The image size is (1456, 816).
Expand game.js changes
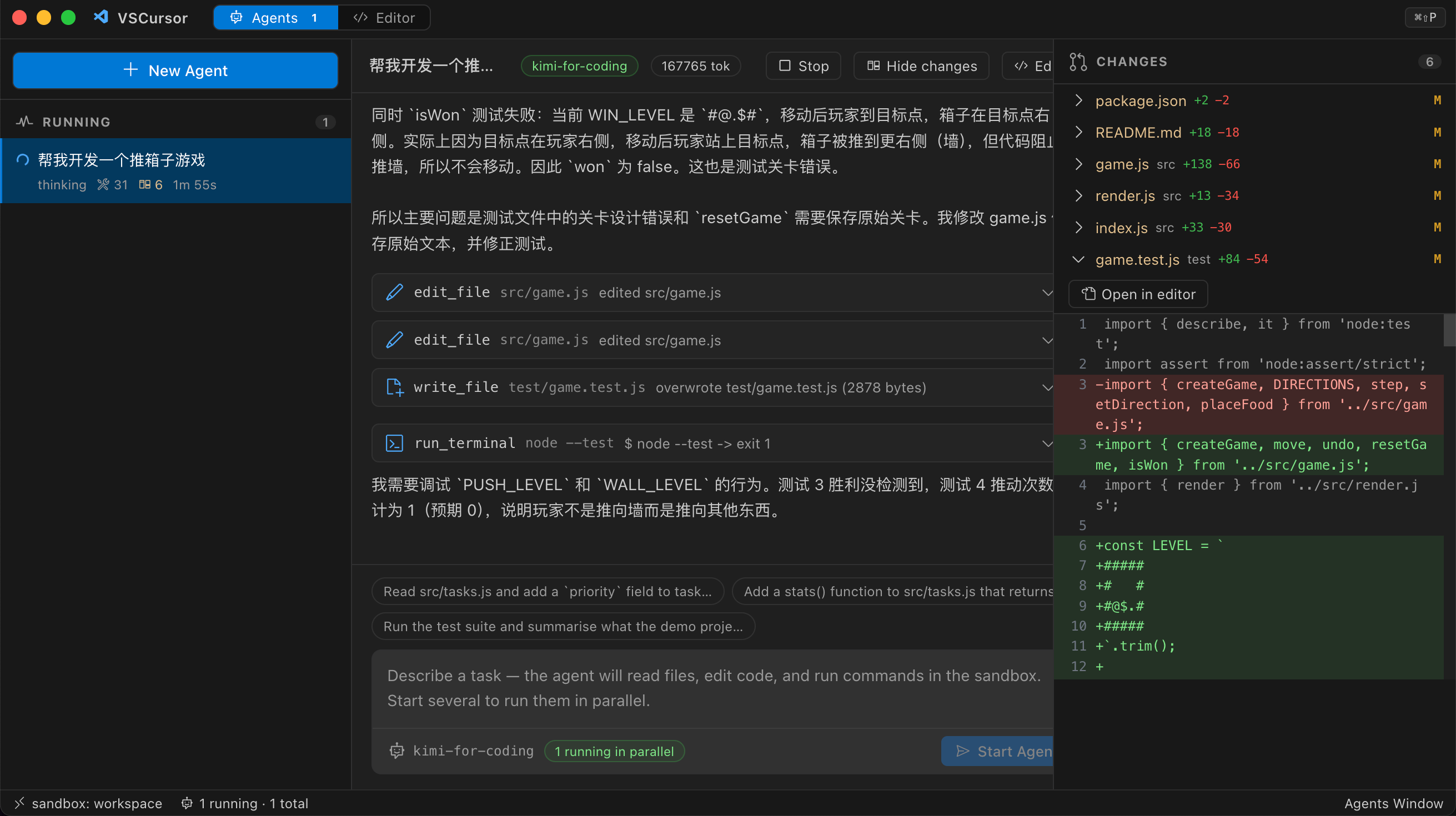click(x=1078, y=163)
